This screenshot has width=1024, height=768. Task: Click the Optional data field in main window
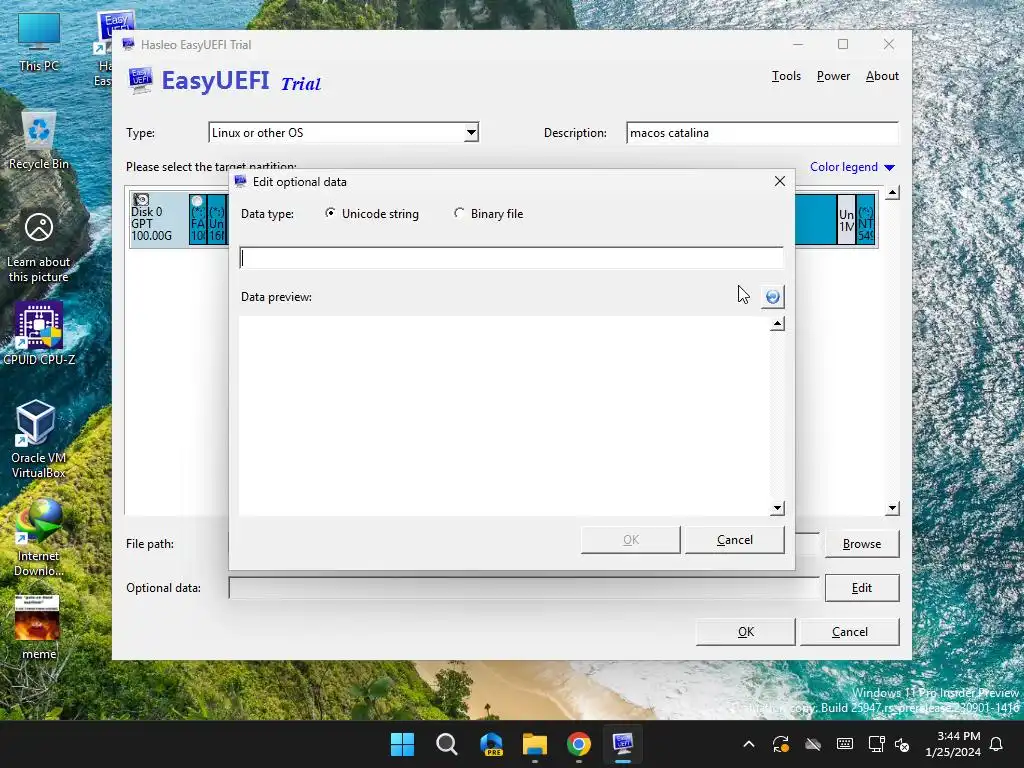(x=524, y=588)
